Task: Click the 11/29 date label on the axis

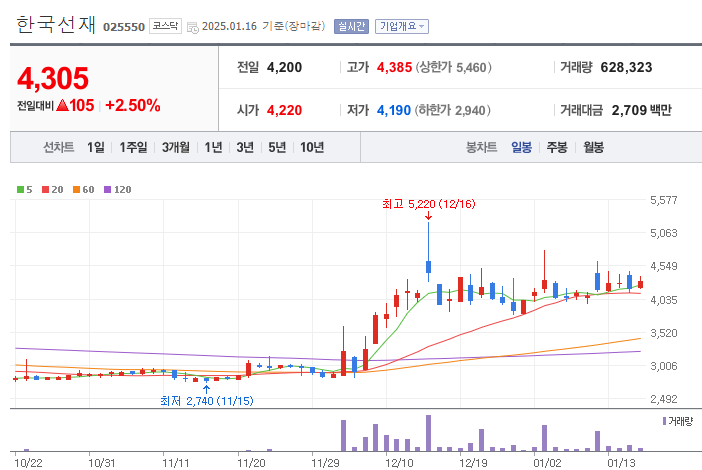Action: (x=325, y=462)
